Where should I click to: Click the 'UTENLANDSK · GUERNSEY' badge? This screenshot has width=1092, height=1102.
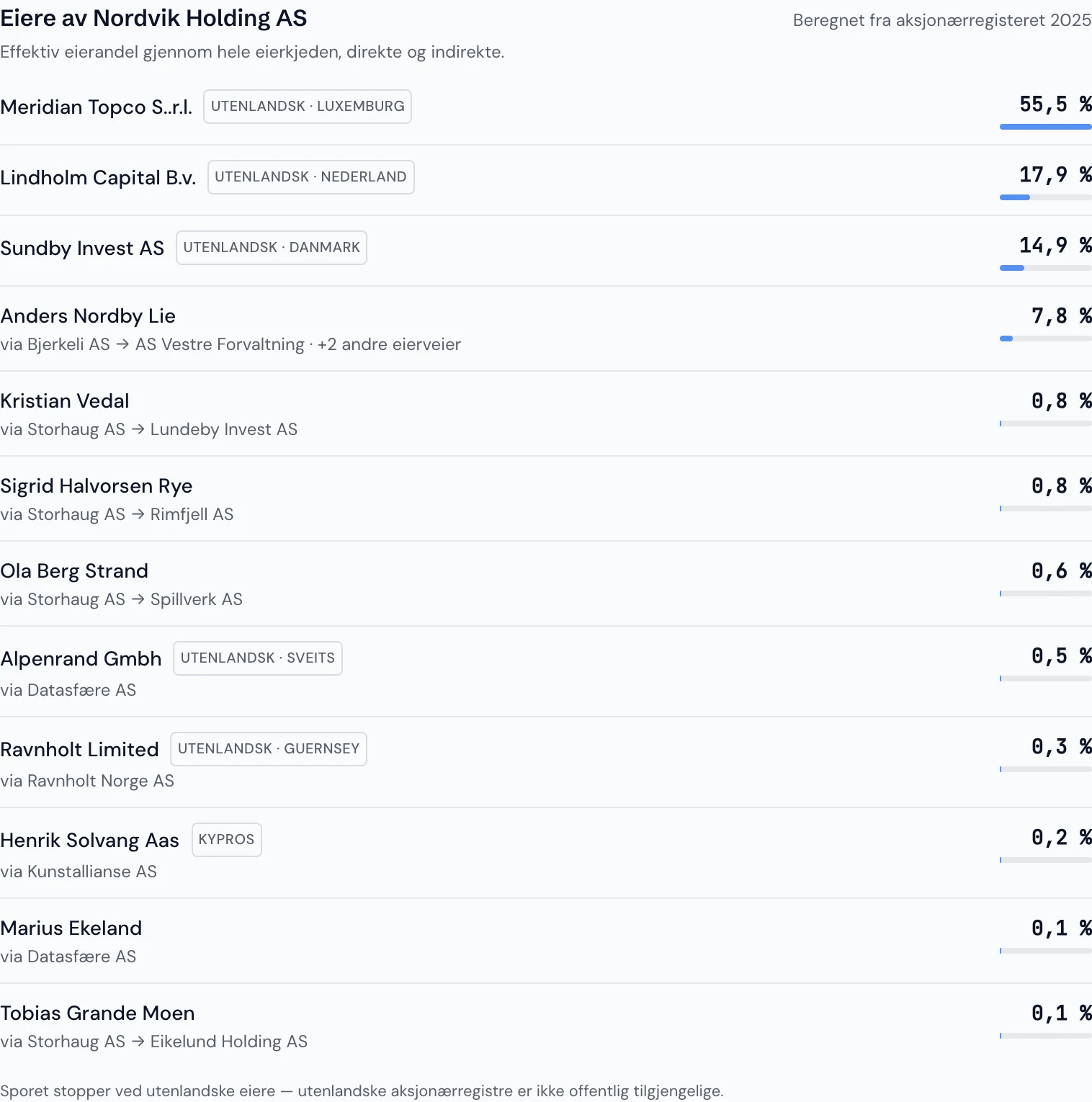269,749
